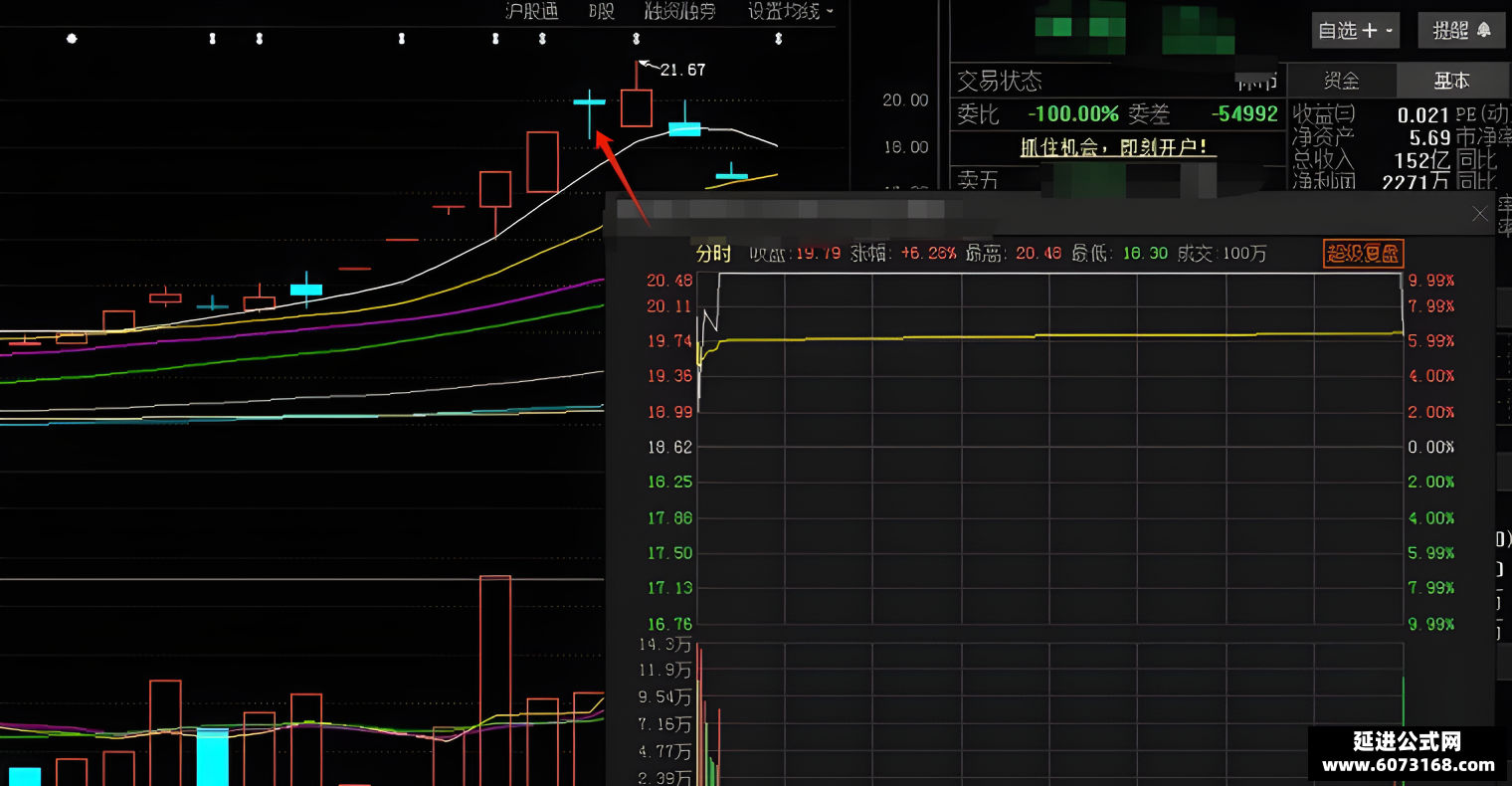Viewport: 1512px width, 786px height.
Task: Open the 设置均线 dropdown above the chart
Action: click(791, 12)
